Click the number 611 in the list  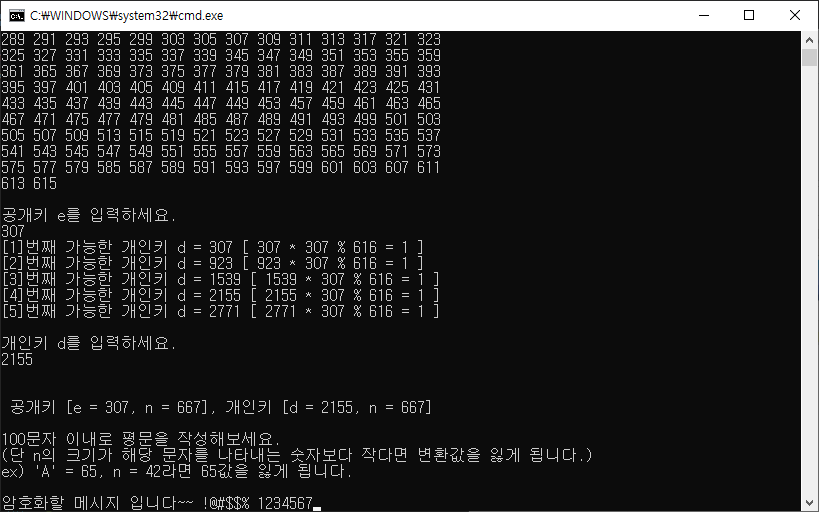point(429,167)
